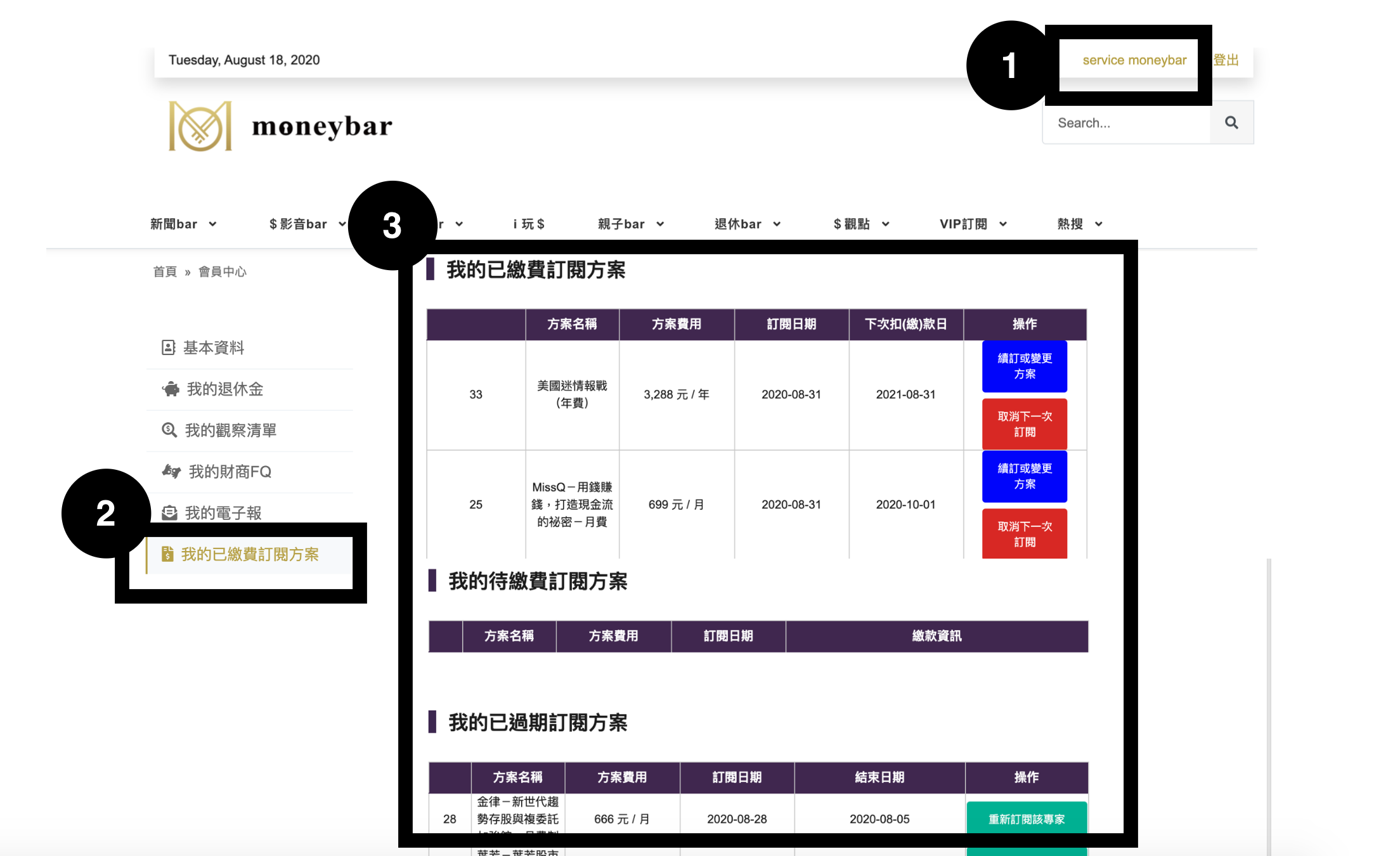The height and width of the screenshot is (856, 1400).
Task: Click the 下次扣(繳)款日 column header
Action: (905, 324)
